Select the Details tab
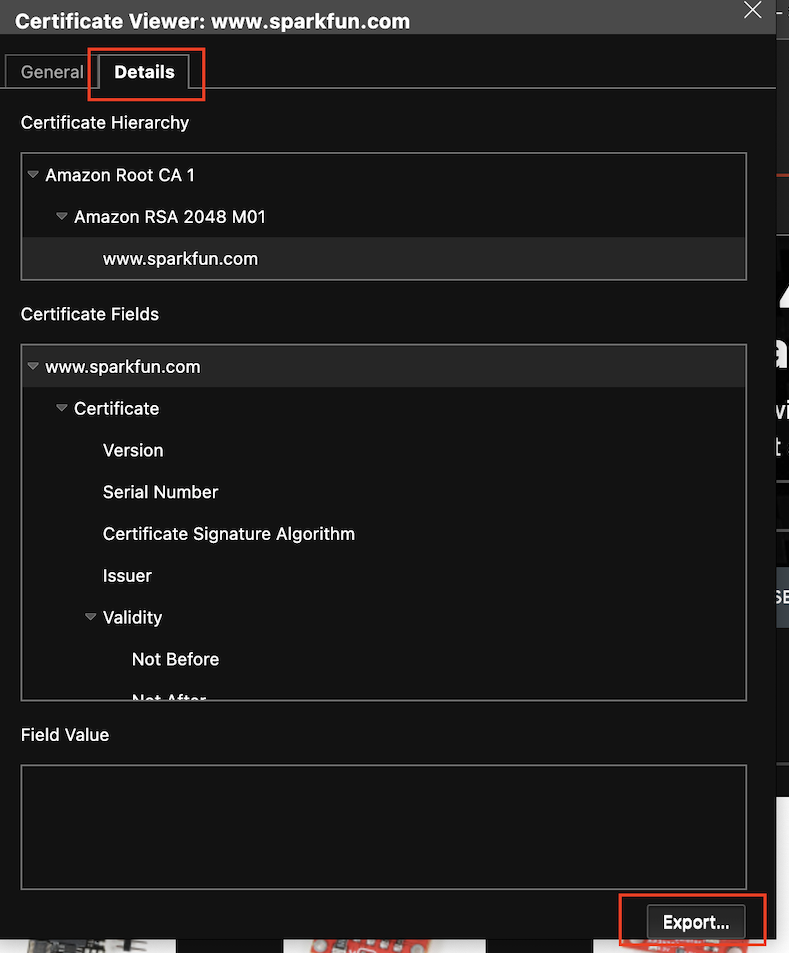The width and height of the screenshot is (789, 953). [x=144, y=72]
